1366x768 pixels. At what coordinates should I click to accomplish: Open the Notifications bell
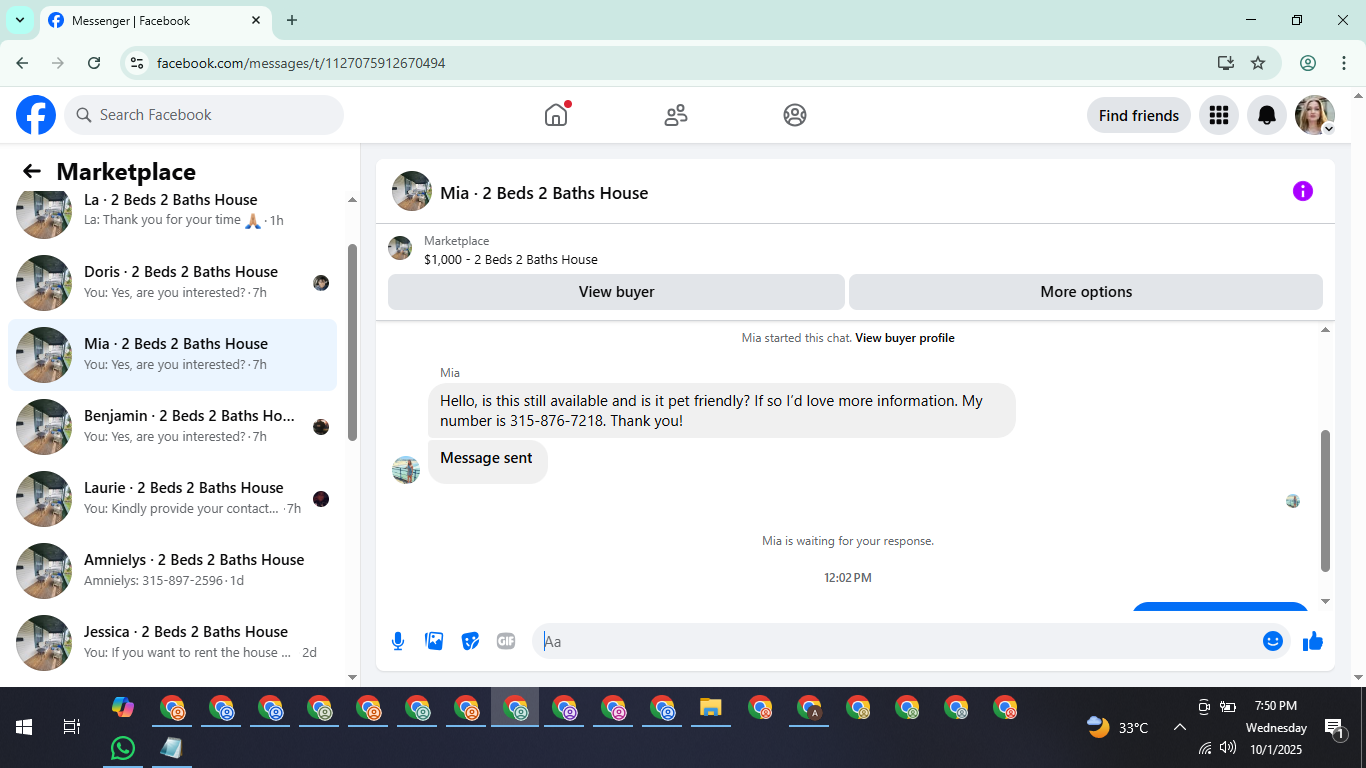tap(1267, 115)
